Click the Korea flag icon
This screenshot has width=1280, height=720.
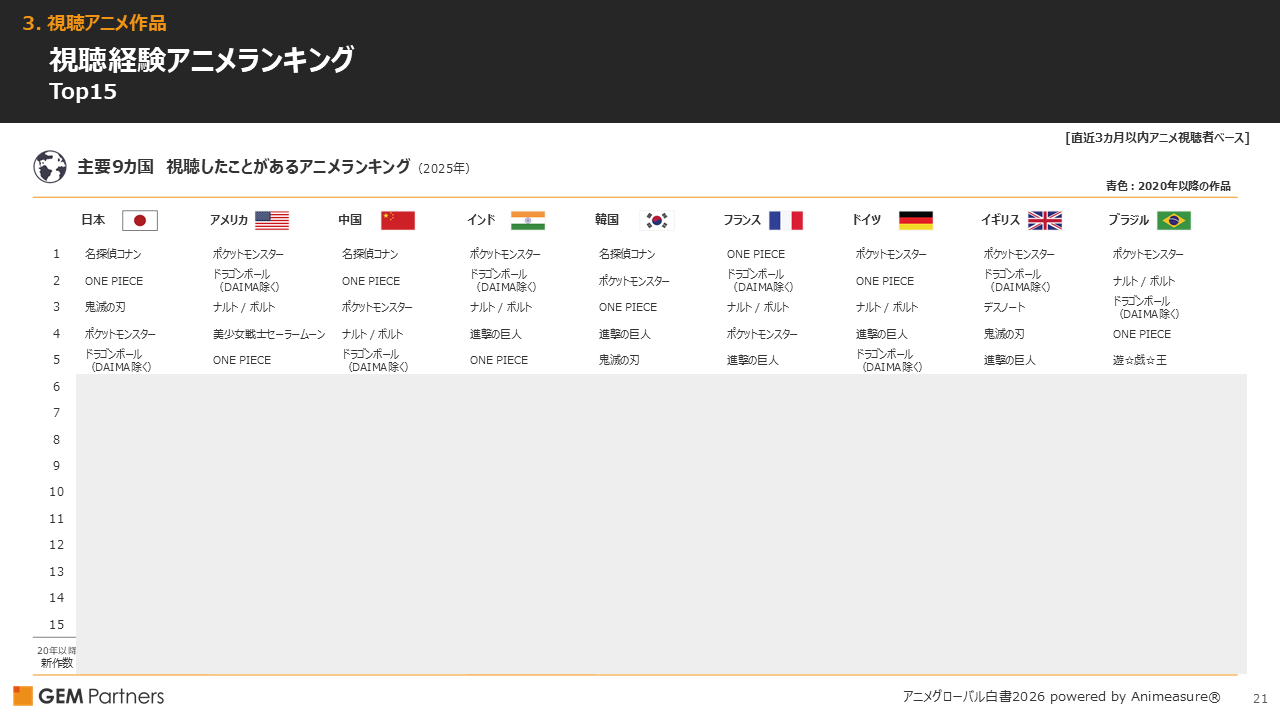[655, 220]
